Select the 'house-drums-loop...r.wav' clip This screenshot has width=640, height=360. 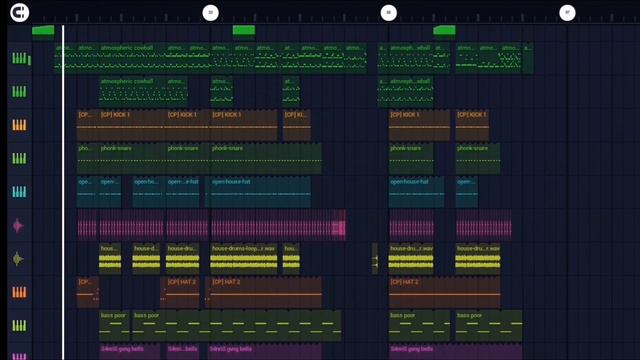pyautogui.click(x=244, y=259)
